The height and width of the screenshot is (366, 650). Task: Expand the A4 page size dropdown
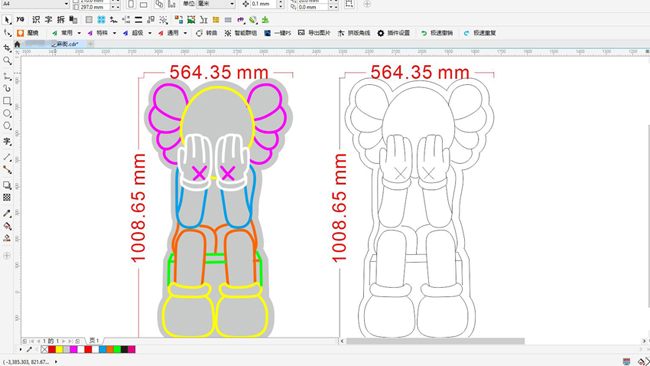(66, 4)
